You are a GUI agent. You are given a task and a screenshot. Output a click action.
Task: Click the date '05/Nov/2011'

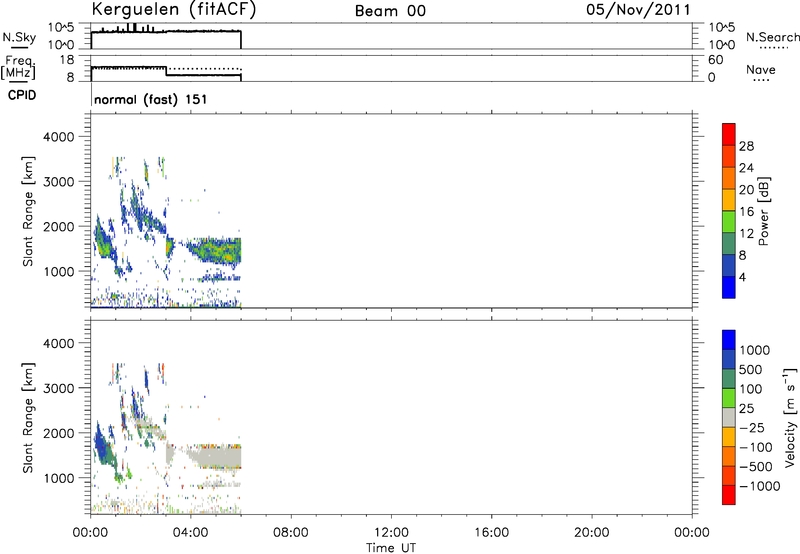click(638, 9)
